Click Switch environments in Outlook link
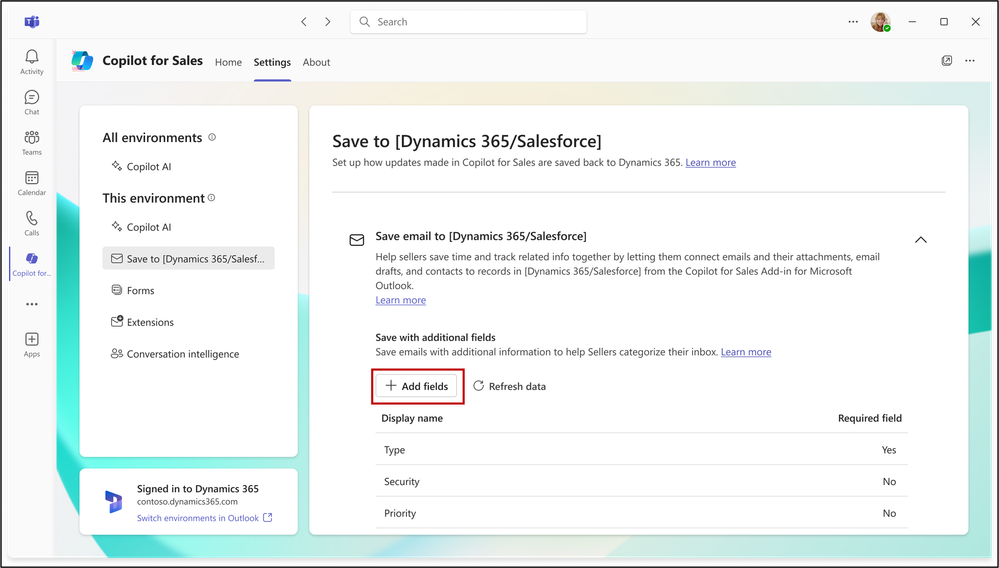Screen dimensions: 999x568 198,518
